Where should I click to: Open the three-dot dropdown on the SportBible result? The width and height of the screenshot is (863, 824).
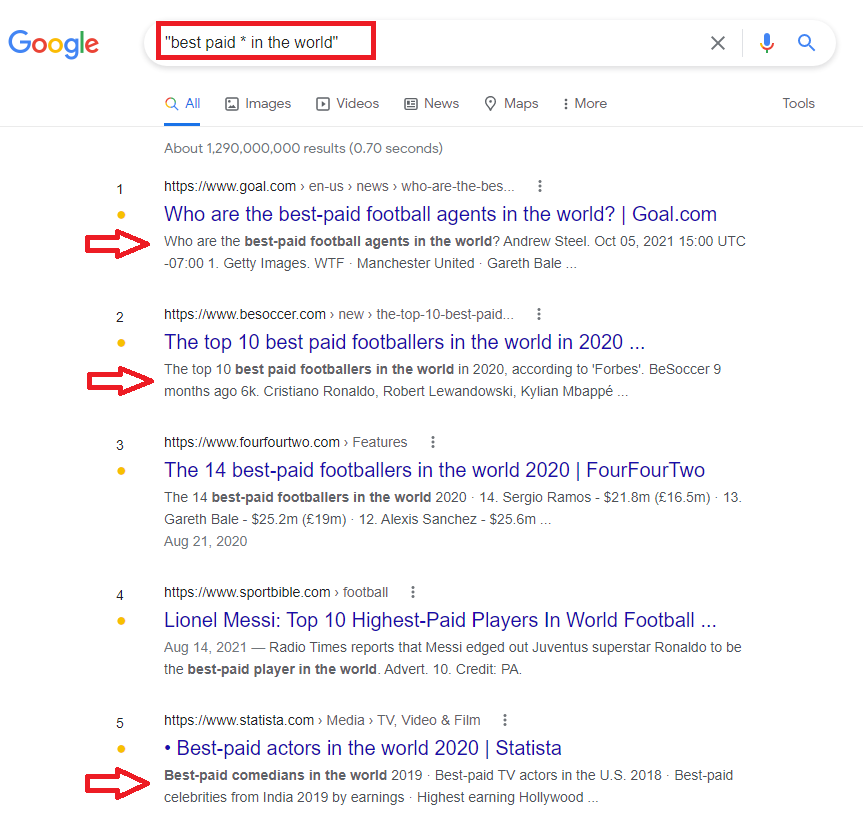[413, 591]
